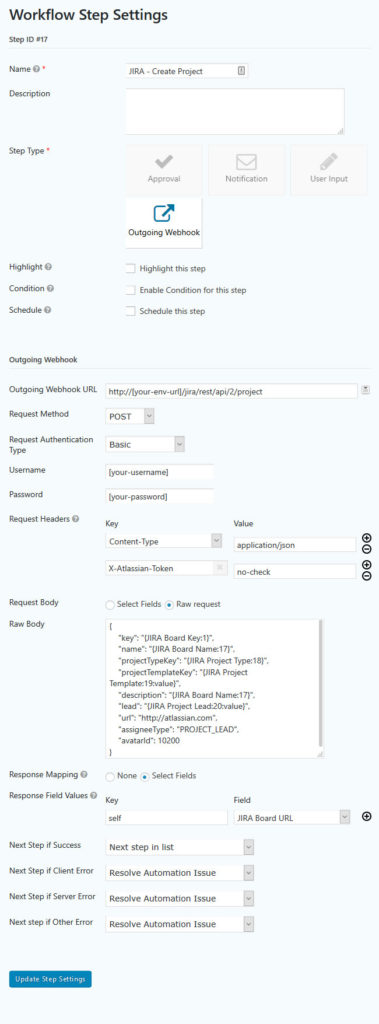Select the Notification envelope step type
Screen dimensions: 379x1024
(246, 170)
